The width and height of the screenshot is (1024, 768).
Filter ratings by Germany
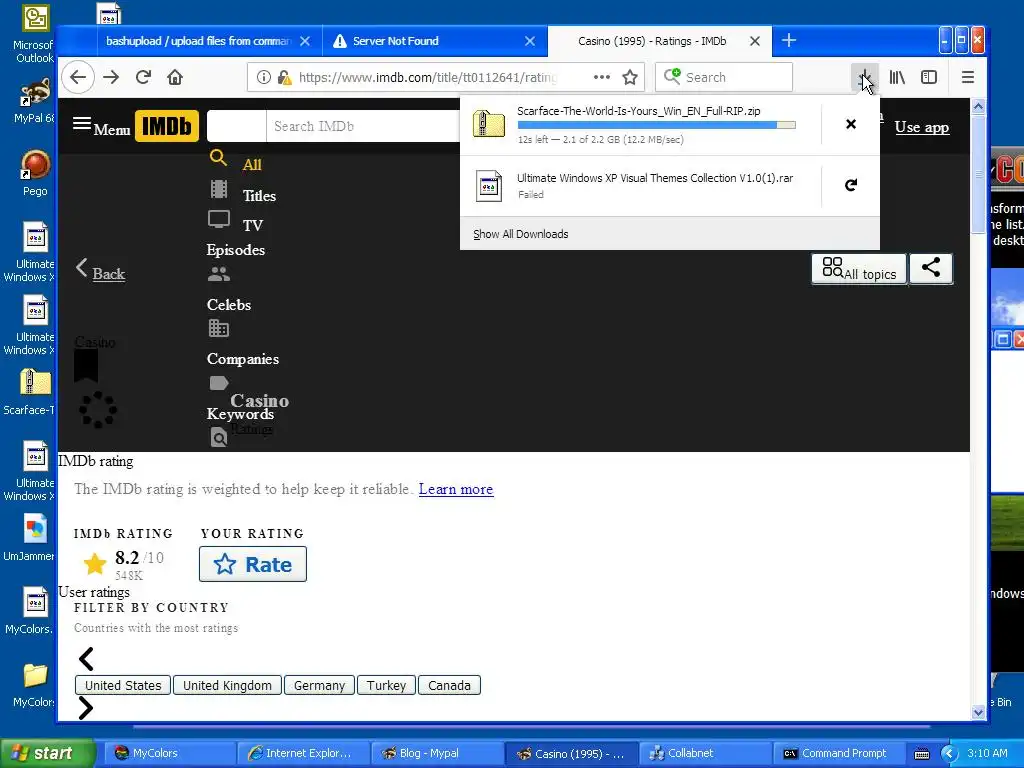(x=319, y=685)
